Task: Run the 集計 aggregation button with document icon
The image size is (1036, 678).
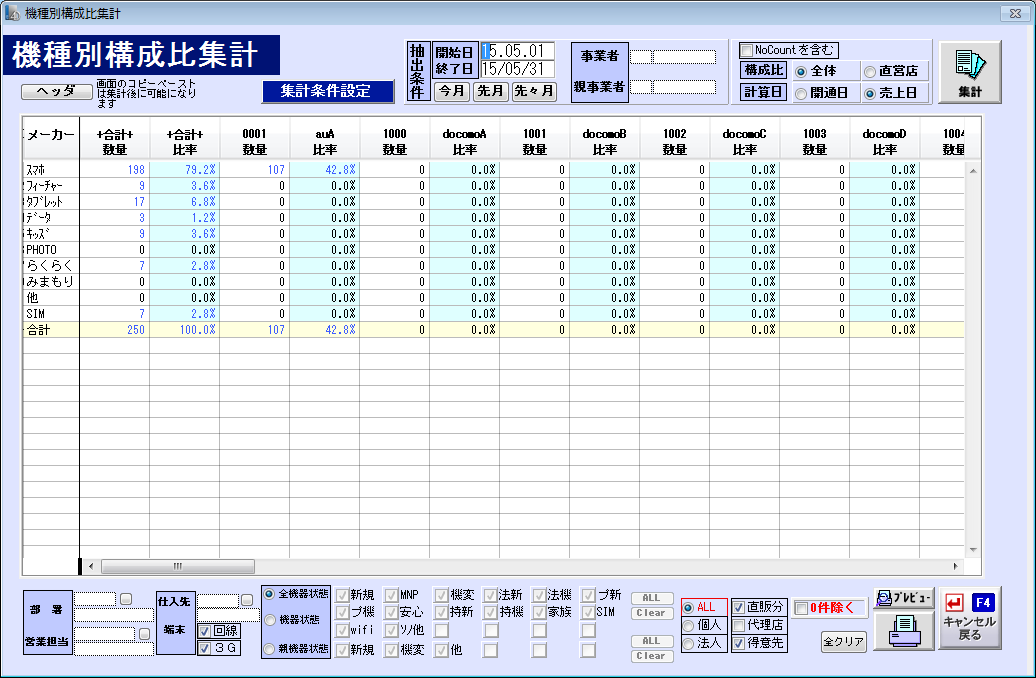Action: pos(970,72)
